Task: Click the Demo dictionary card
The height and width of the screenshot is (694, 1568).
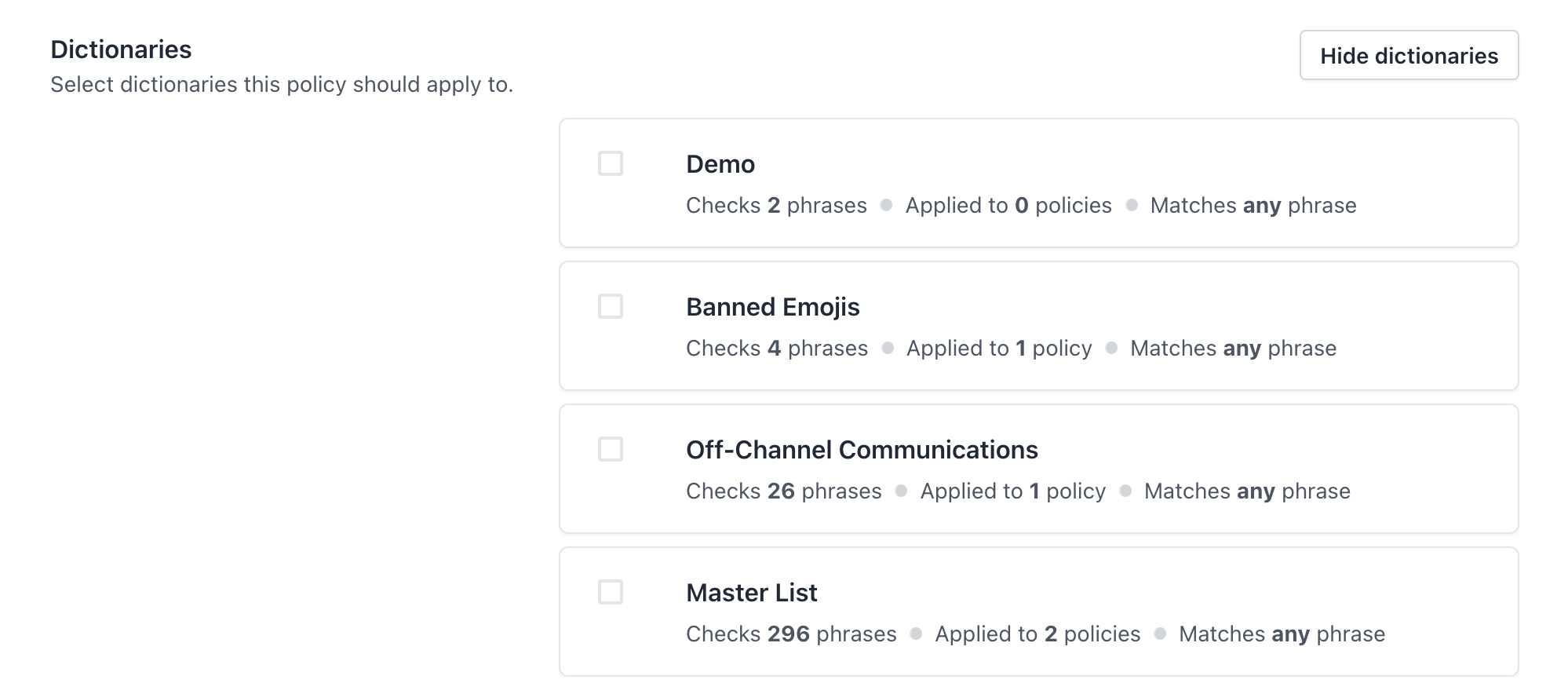Action: [x=1040, y=182]
